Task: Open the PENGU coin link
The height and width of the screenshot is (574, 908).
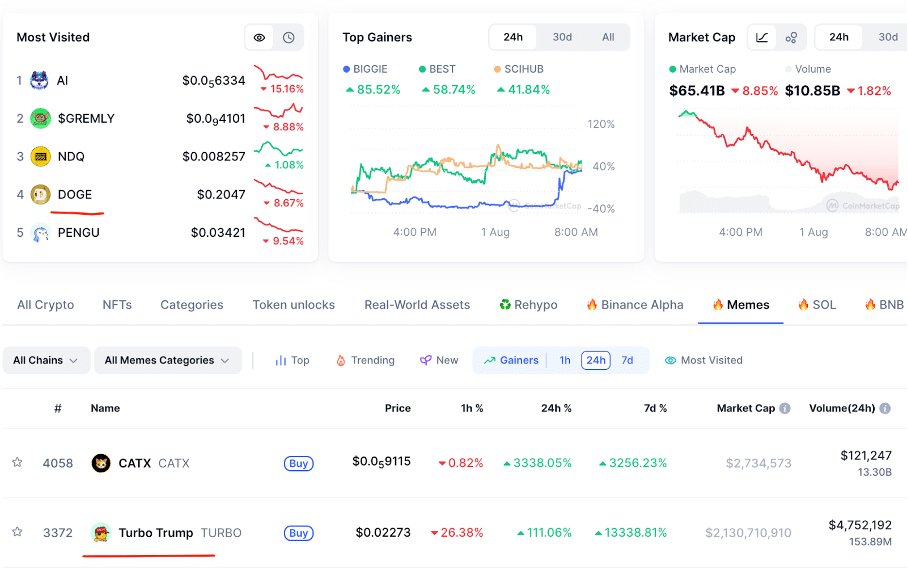Action: [x=78, y=233]
